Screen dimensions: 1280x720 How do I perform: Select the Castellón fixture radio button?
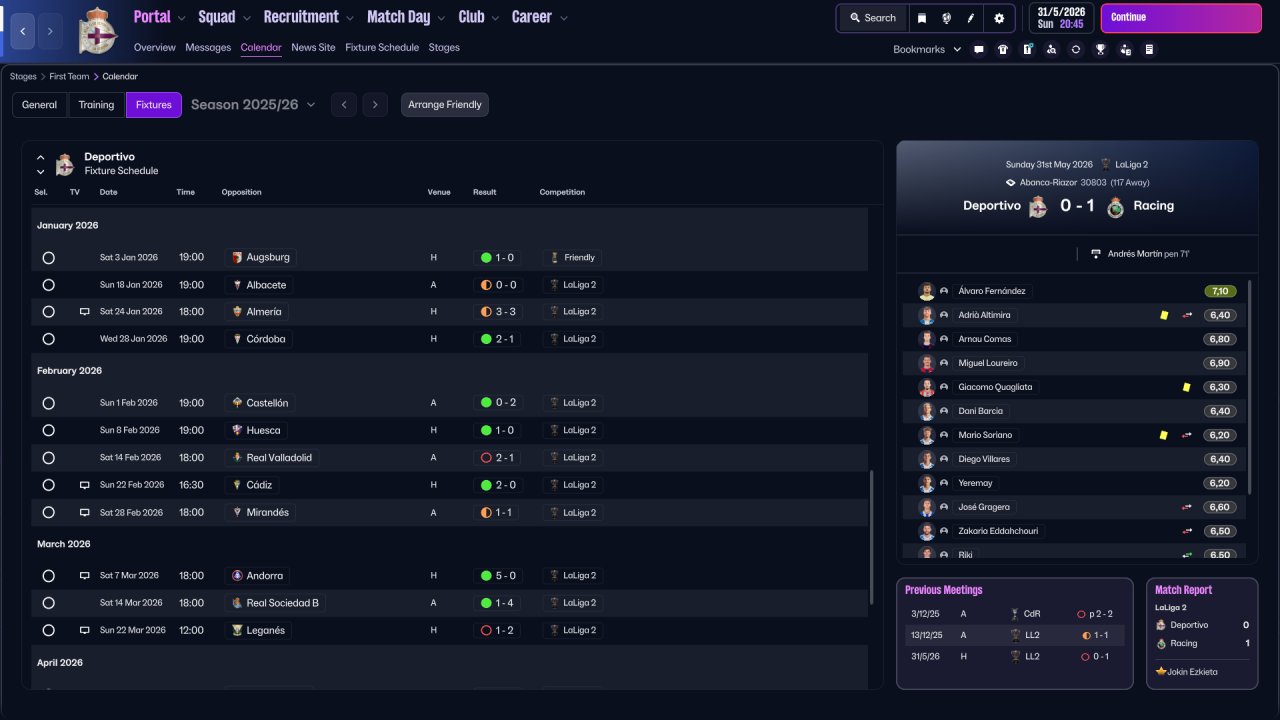pyautogui.click(x=48, y=403)
